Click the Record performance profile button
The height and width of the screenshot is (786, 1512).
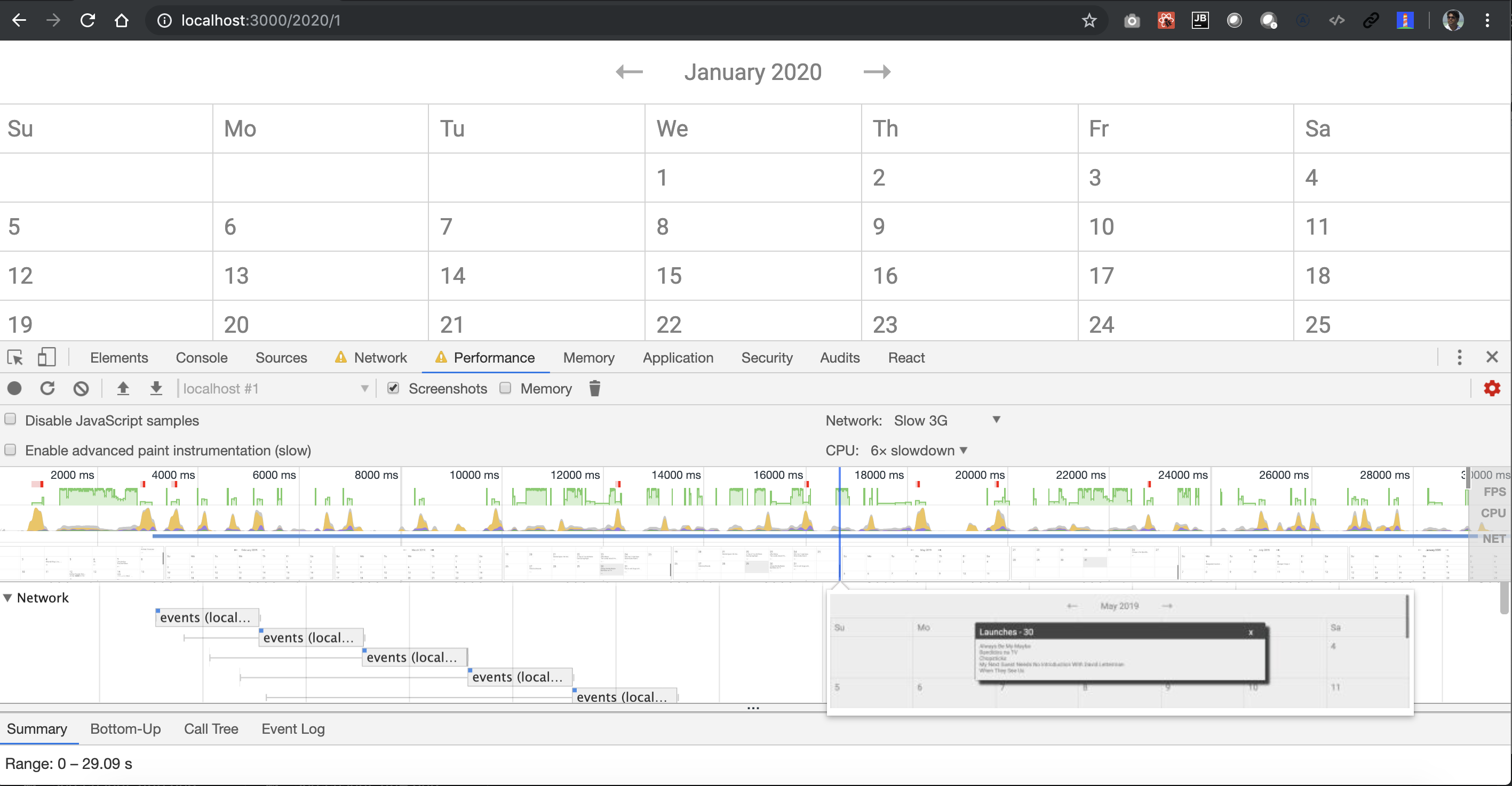click(x=15, y=388)
